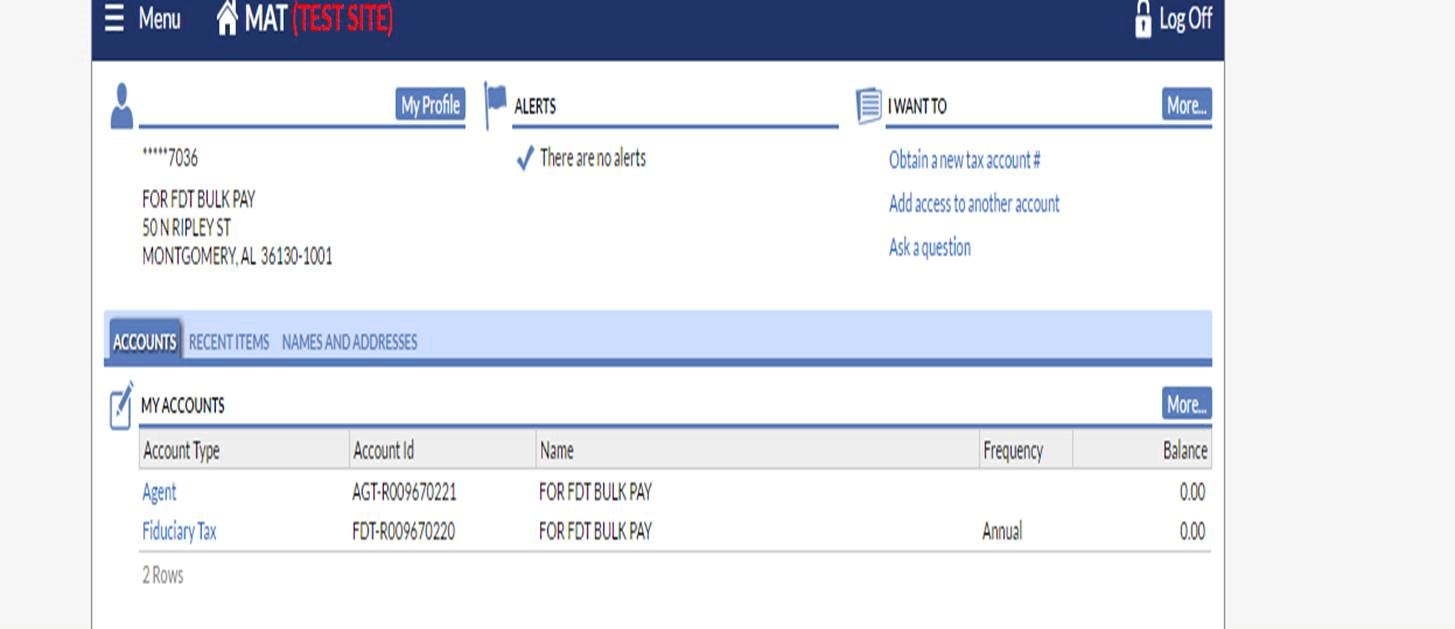Image resolution: width=1455 pixels, height=629 pixels.
Task: Open Obtain a new tax account # link
Action: [965, 160]
